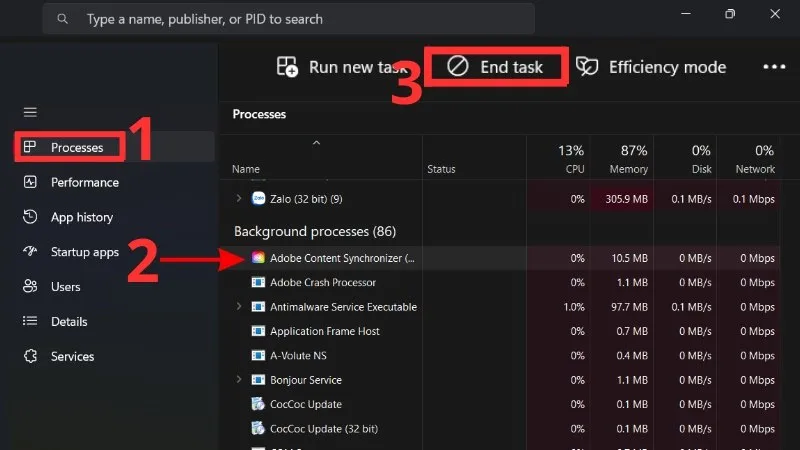
Task: Click the A-Volute NS icon
Action: pos(258,355)
